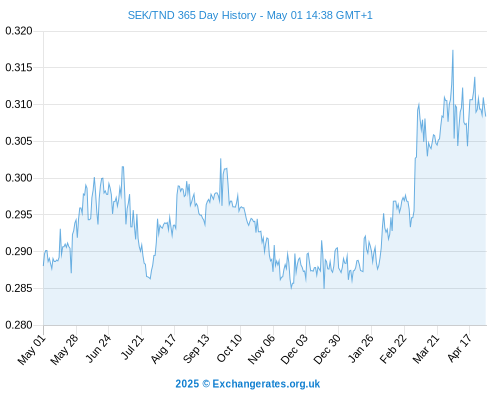
Task: Click the 0.320 y-axis value label
Action: tap(19, 31)
